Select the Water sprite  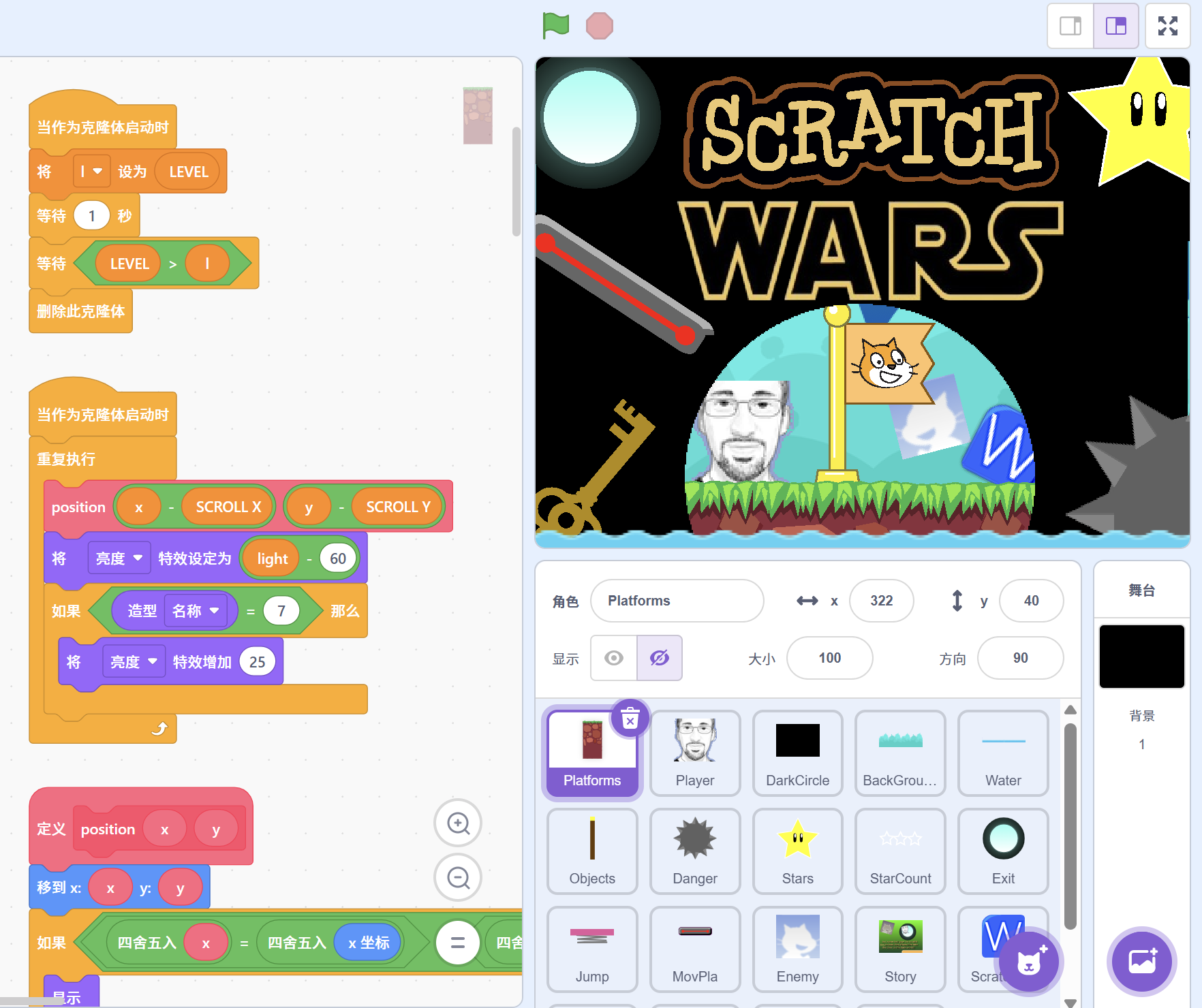click(x=1003, y=753)
